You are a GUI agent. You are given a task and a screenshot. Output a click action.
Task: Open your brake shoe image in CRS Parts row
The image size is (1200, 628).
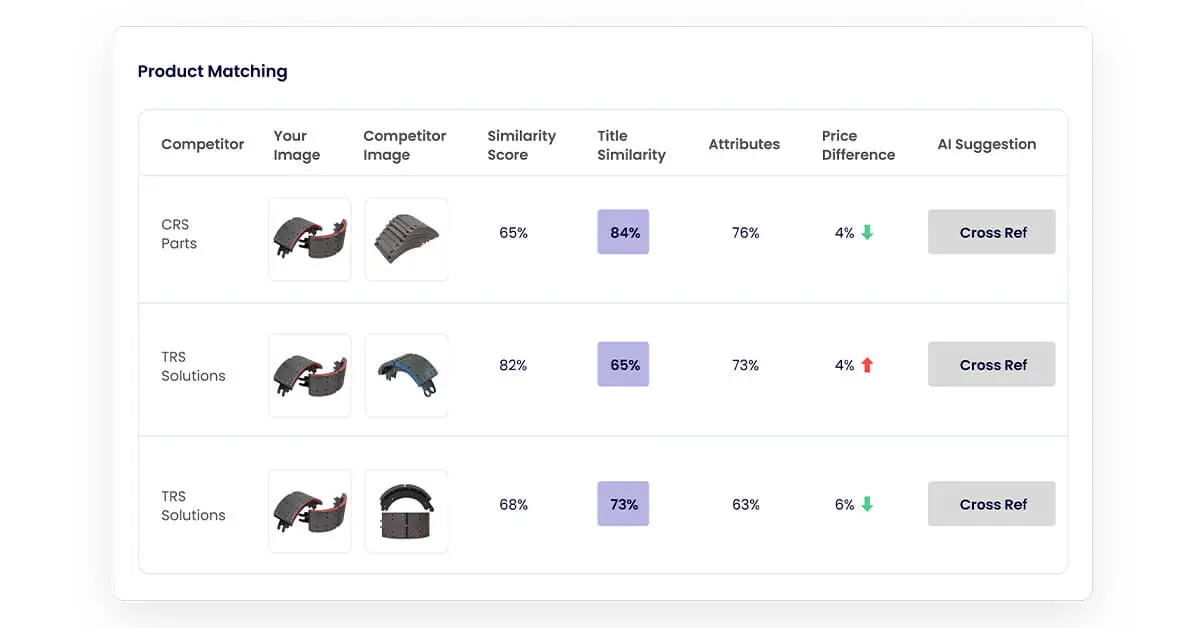click(x=310, y=239)
